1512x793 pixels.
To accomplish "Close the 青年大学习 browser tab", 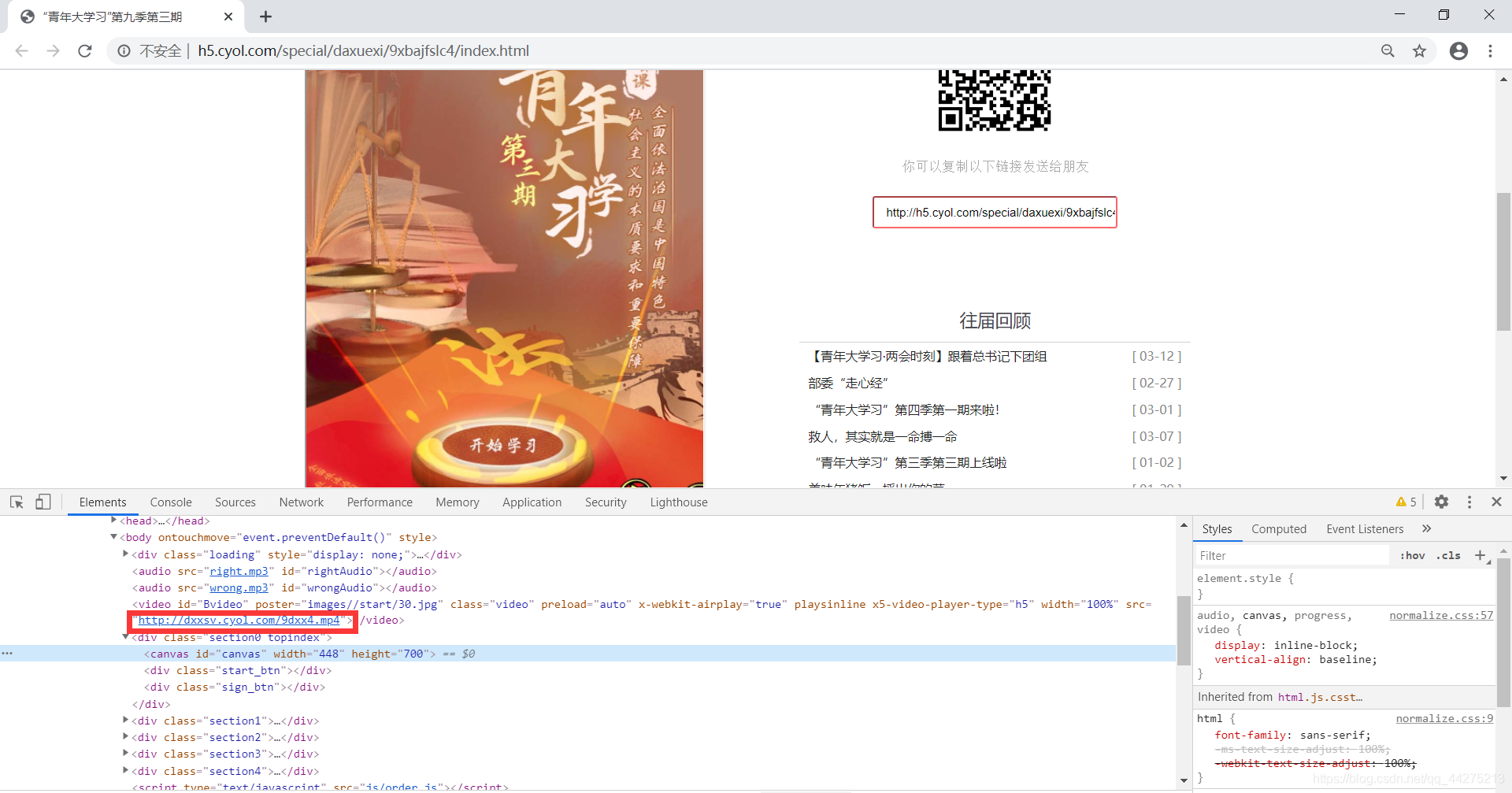I will pyautogui.click(x=228, y=17).
